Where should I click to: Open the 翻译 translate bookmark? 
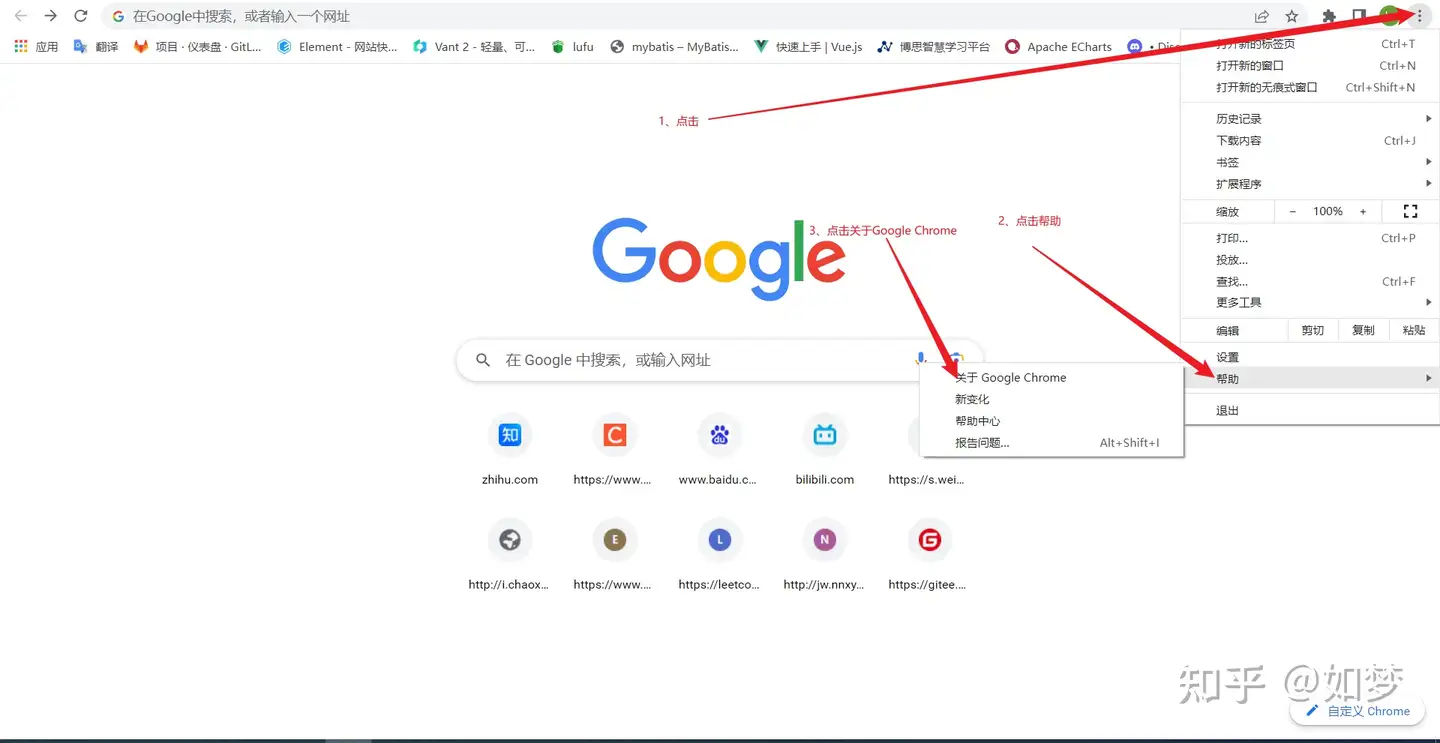pyautogui.click(x=96, y=46)
